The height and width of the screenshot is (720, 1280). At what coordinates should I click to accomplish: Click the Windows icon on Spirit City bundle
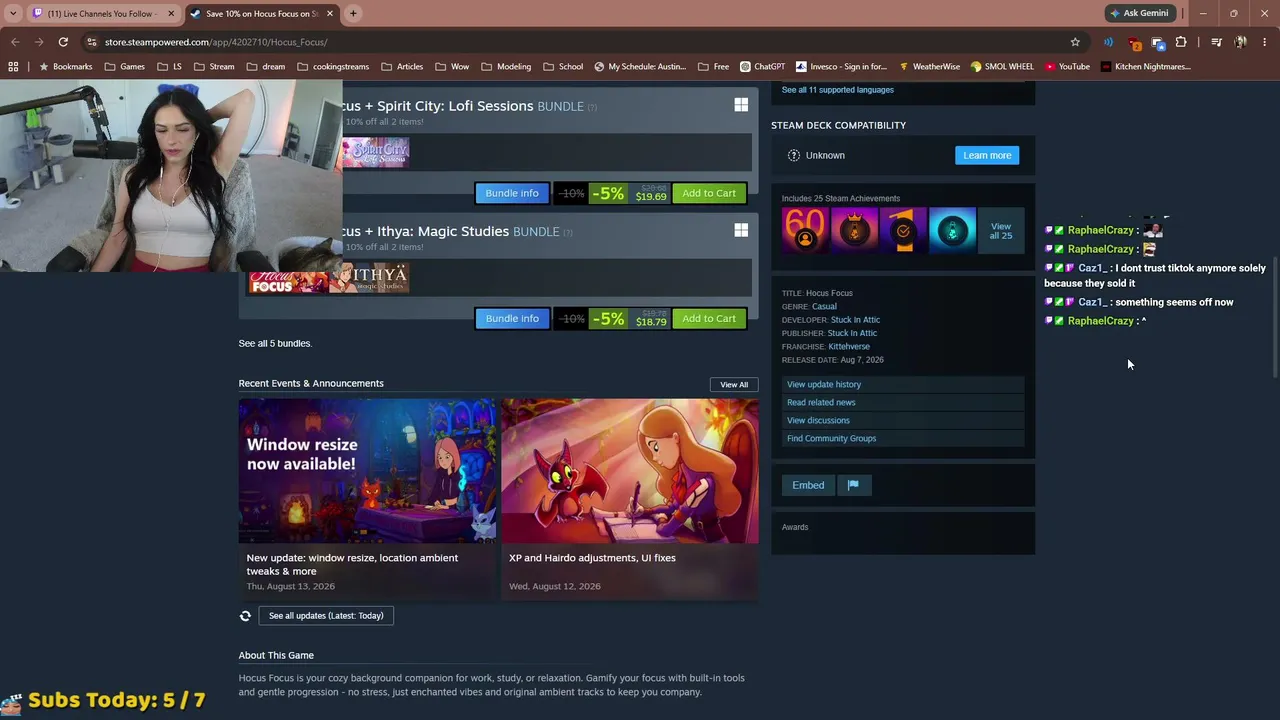[x=741, y=105]
